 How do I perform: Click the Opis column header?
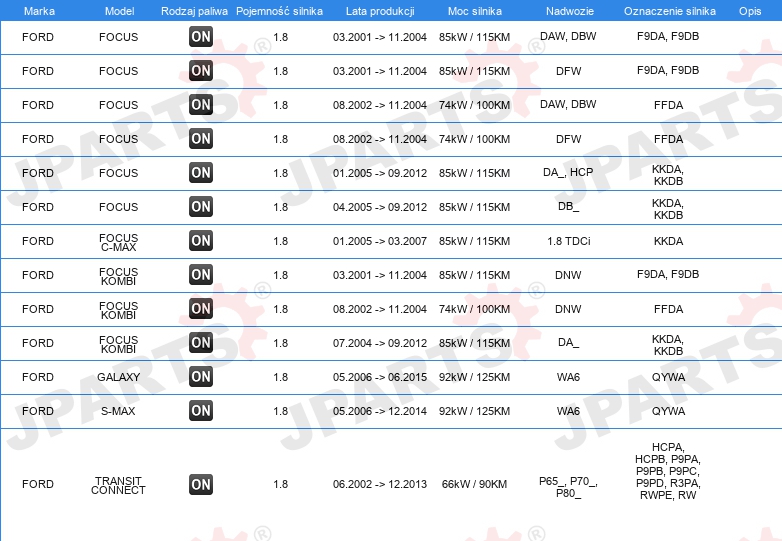pos(750,11)
